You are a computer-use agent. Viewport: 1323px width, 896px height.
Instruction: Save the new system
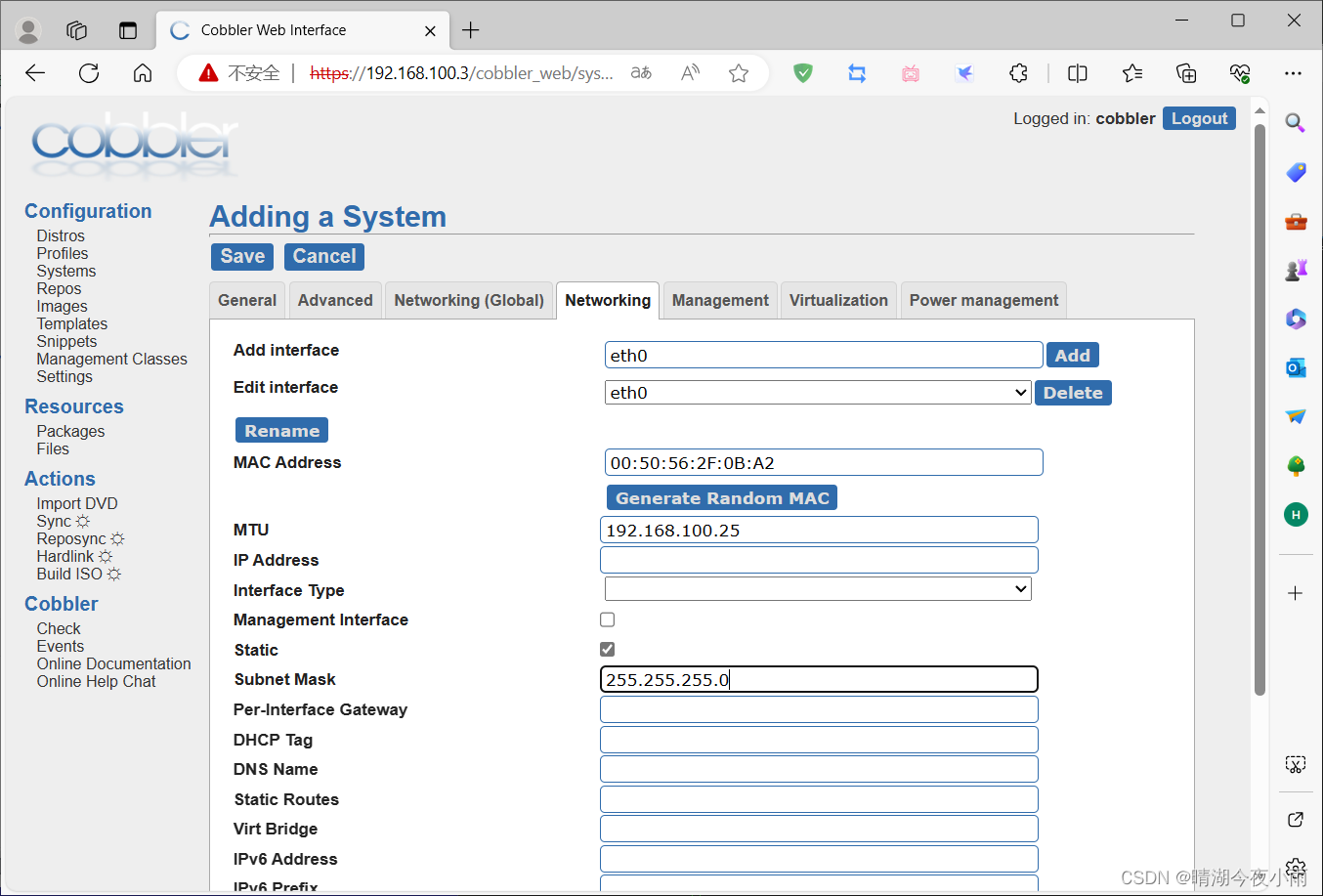click(242, 256)
